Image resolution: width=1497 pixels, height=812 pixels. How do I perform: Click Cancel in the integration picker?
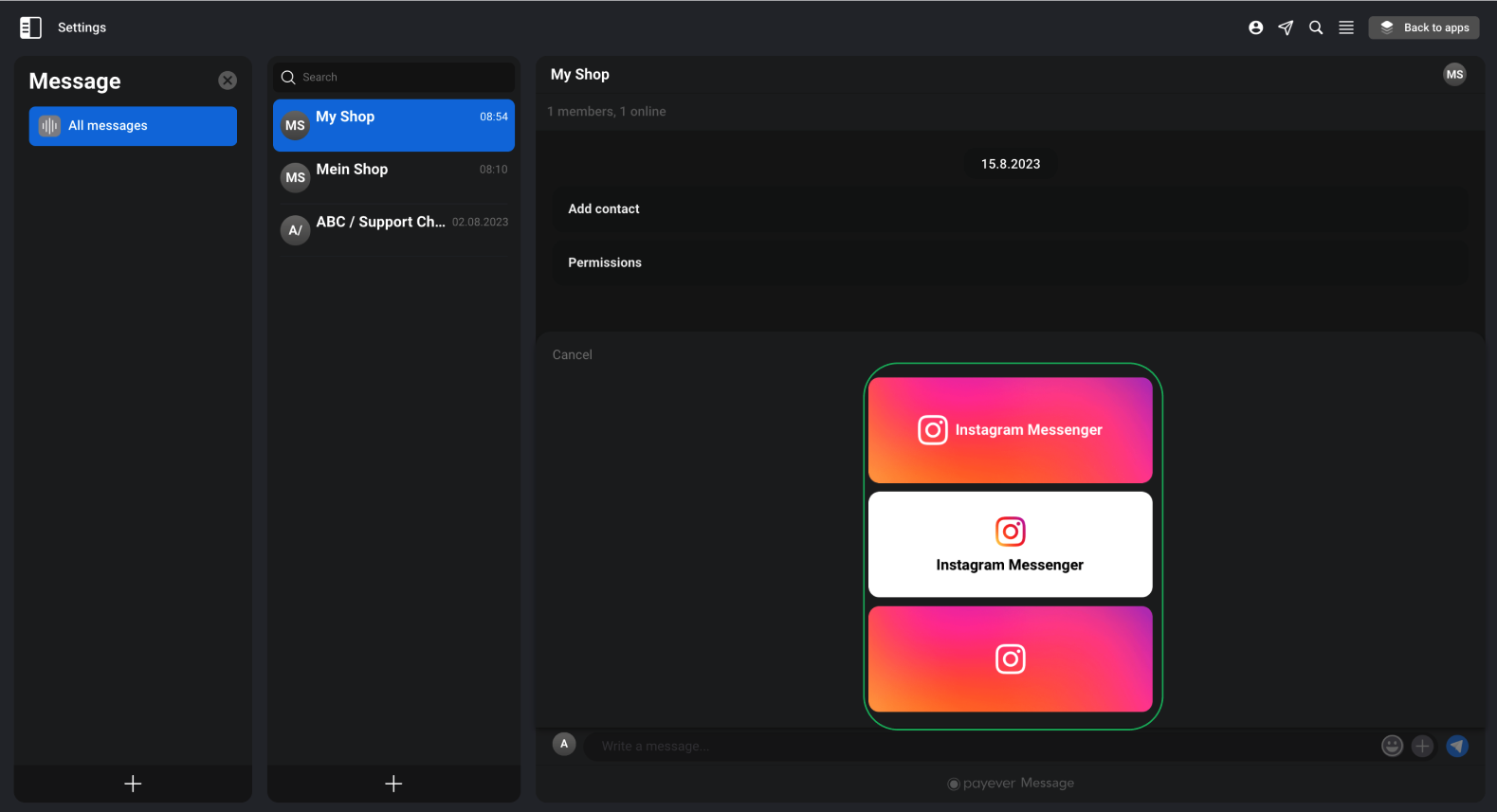[x=573, y=354]
